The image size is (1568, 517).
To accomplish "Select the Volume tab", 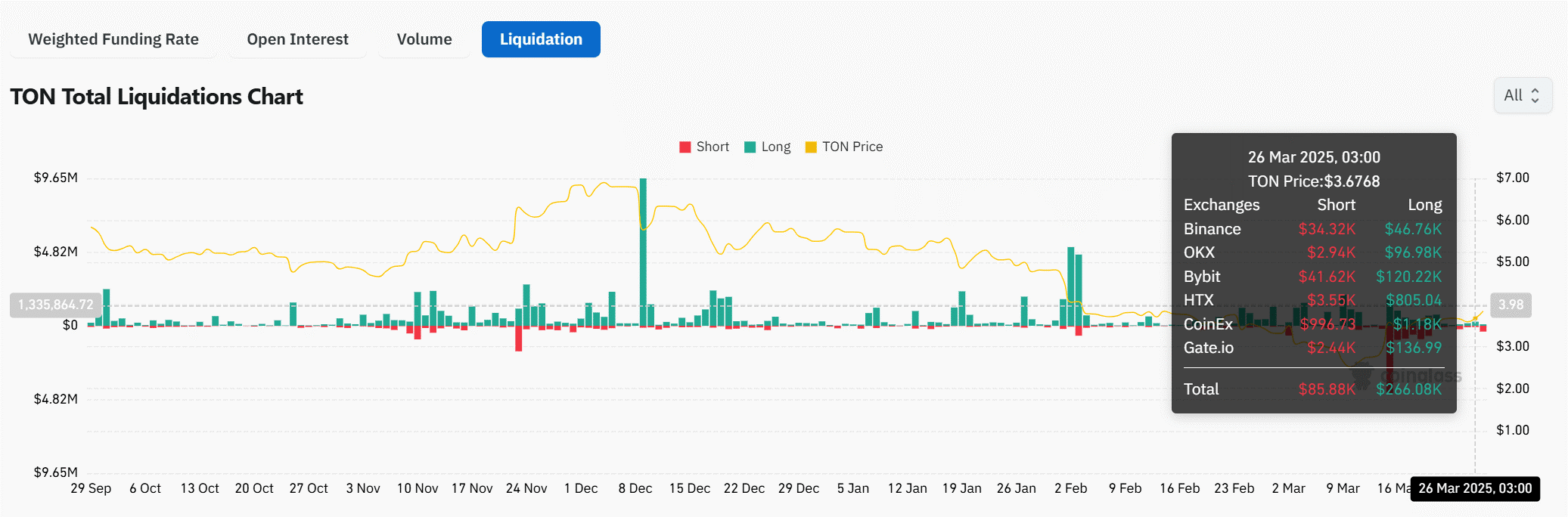I will 424,39.
